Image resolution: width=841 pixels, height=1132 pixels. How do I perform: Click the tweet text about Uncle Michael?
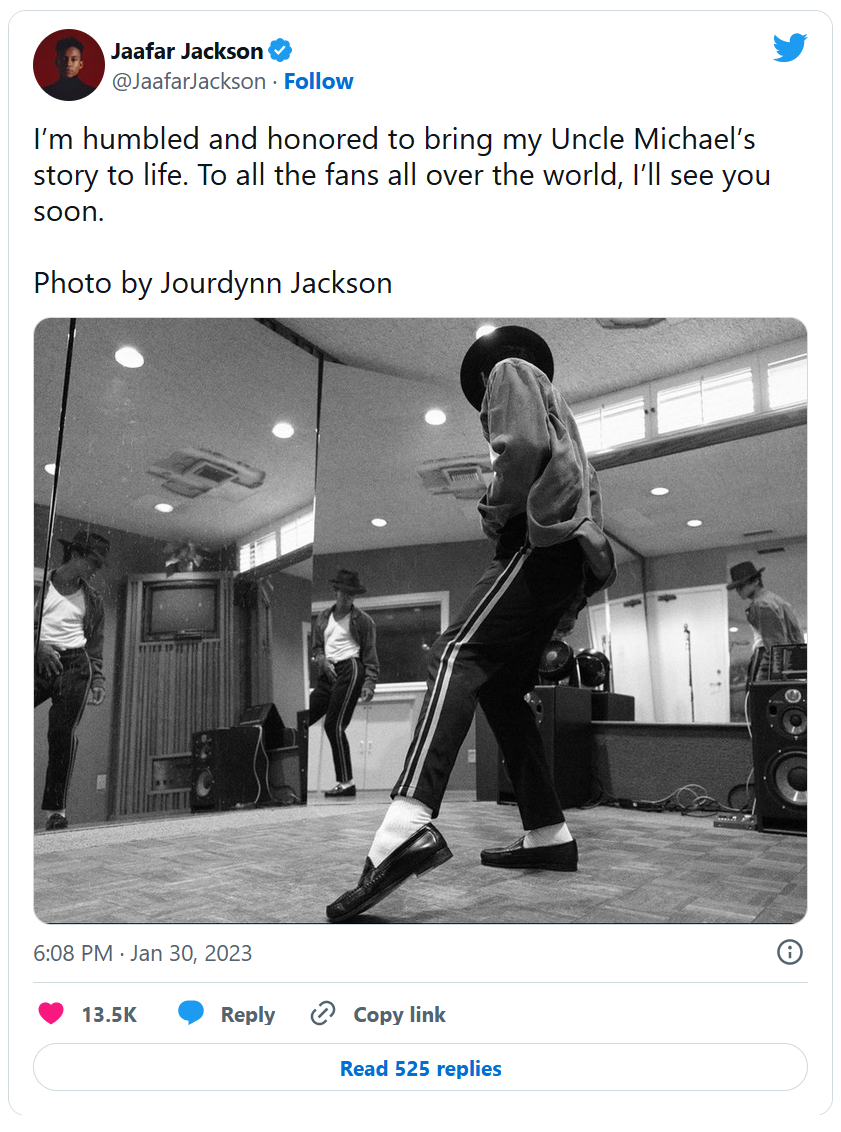(x=400, y=175)
